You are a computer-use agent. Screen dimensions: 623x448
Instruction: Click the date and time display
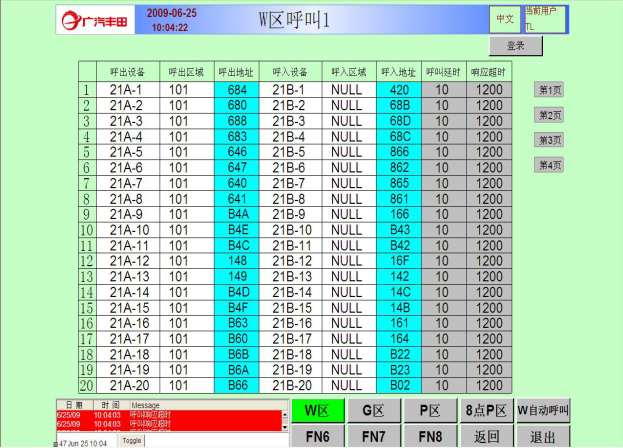[171, 20]
